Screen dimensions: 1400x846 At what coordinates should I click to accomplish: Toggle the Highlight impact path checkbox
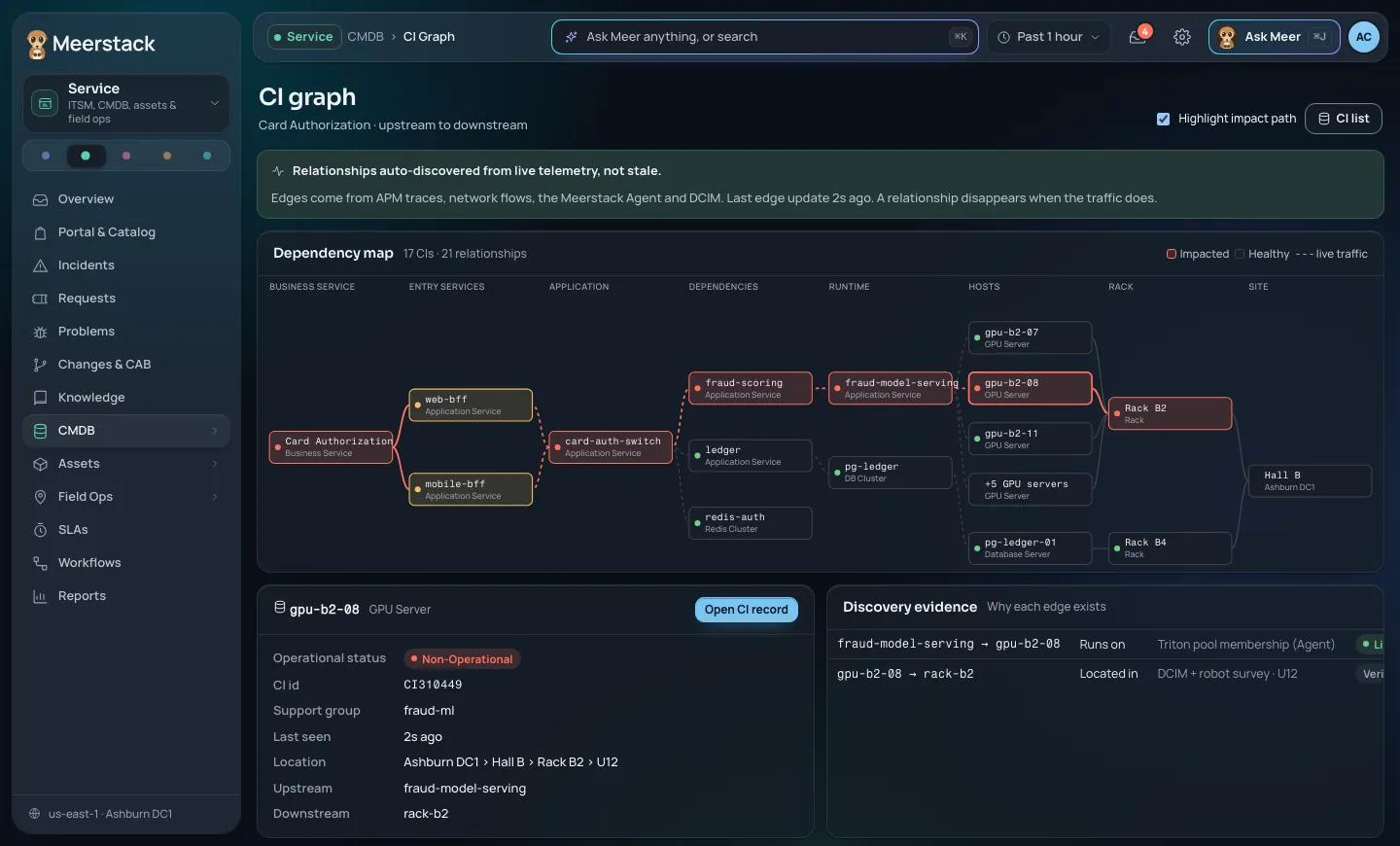click(1163, 119)
